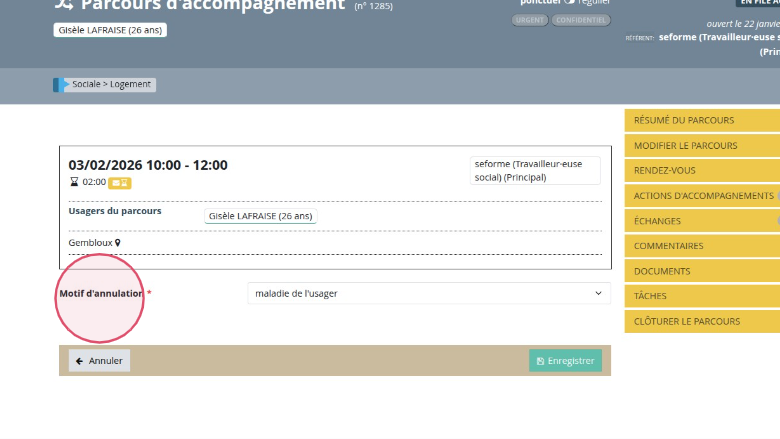Open Résumé du parcours menu item
The width and height of the screenshot is (780, 439).
pyautogui.click(x=700, y=120)
